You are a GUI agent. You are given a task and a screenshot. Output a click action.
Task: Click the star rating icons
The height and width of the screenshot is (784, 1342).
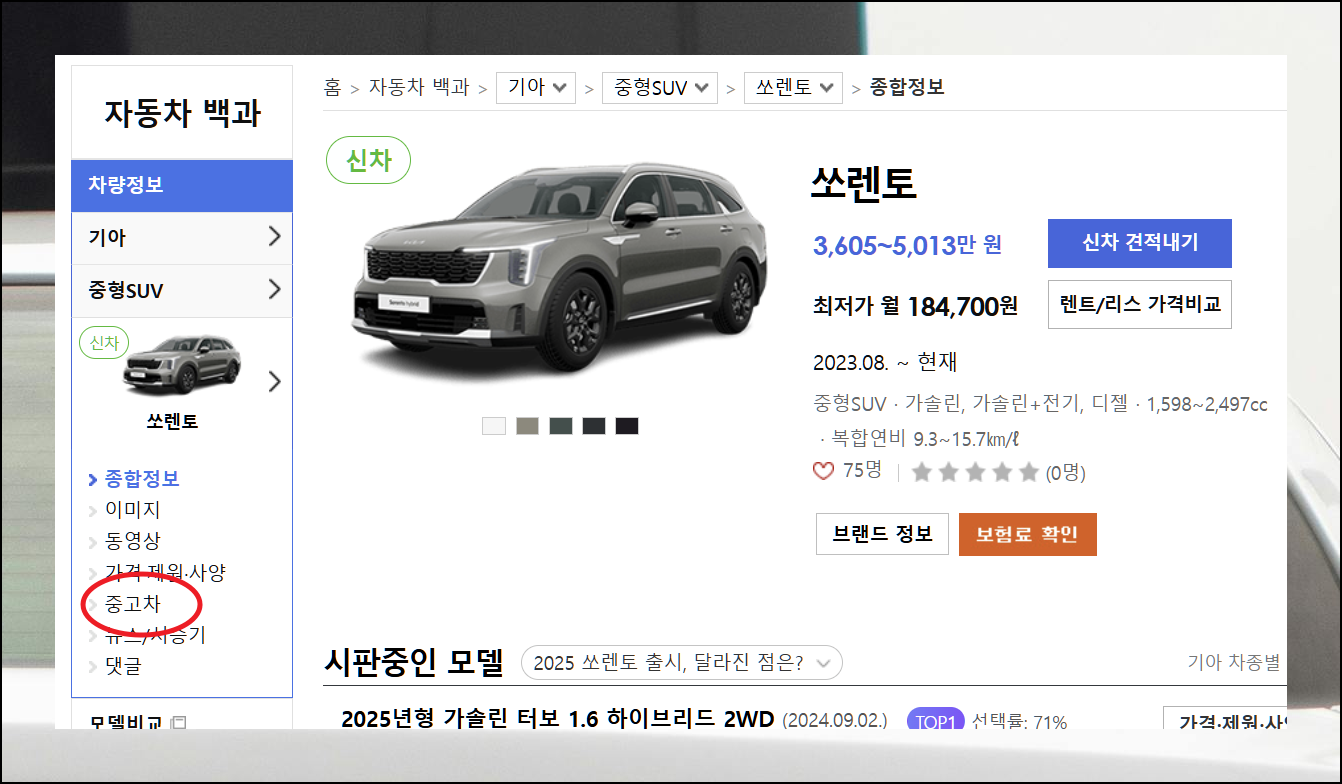[x=975, y=472]
